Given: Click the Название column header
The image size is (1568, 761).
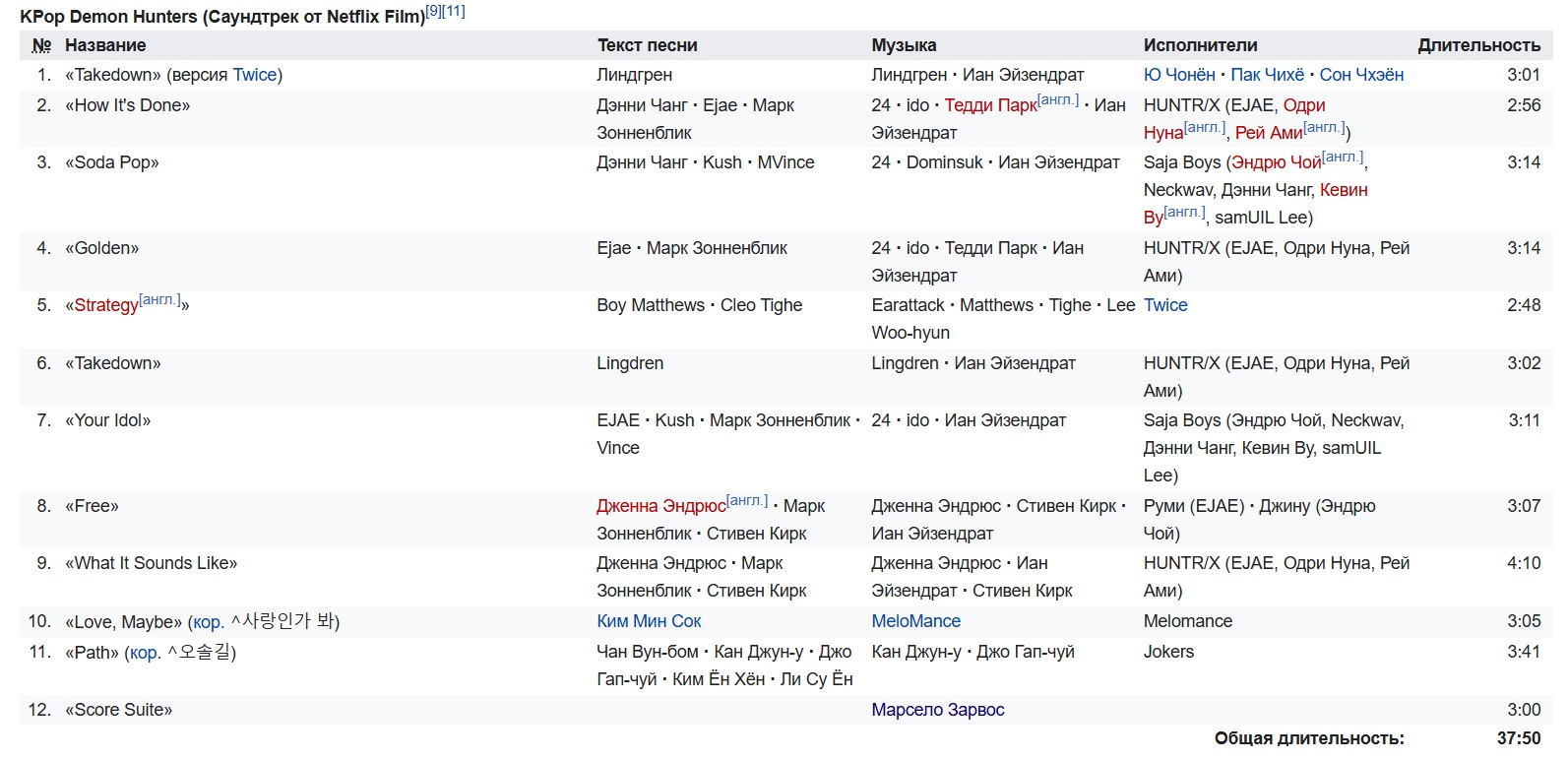Looking at the screenshot, I should coord(105,45).
